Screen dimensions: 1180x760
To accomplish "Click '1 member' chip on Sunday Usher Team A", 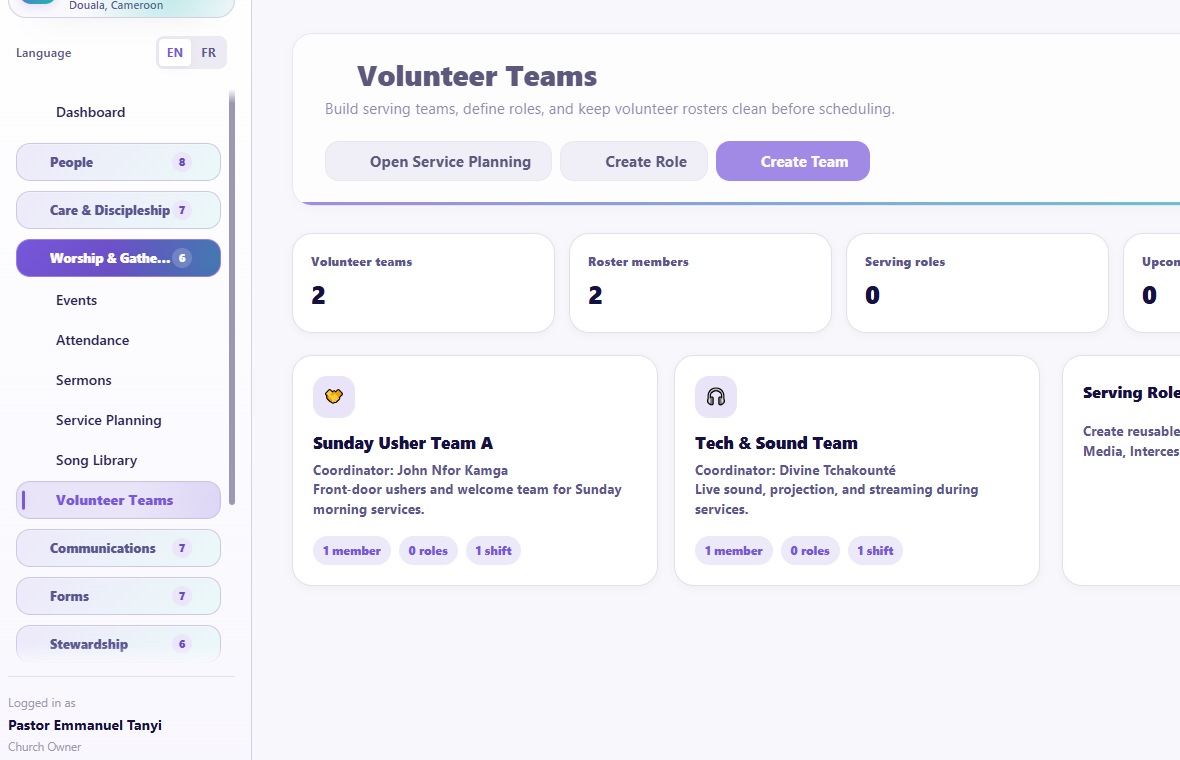I will pos(351,551).
